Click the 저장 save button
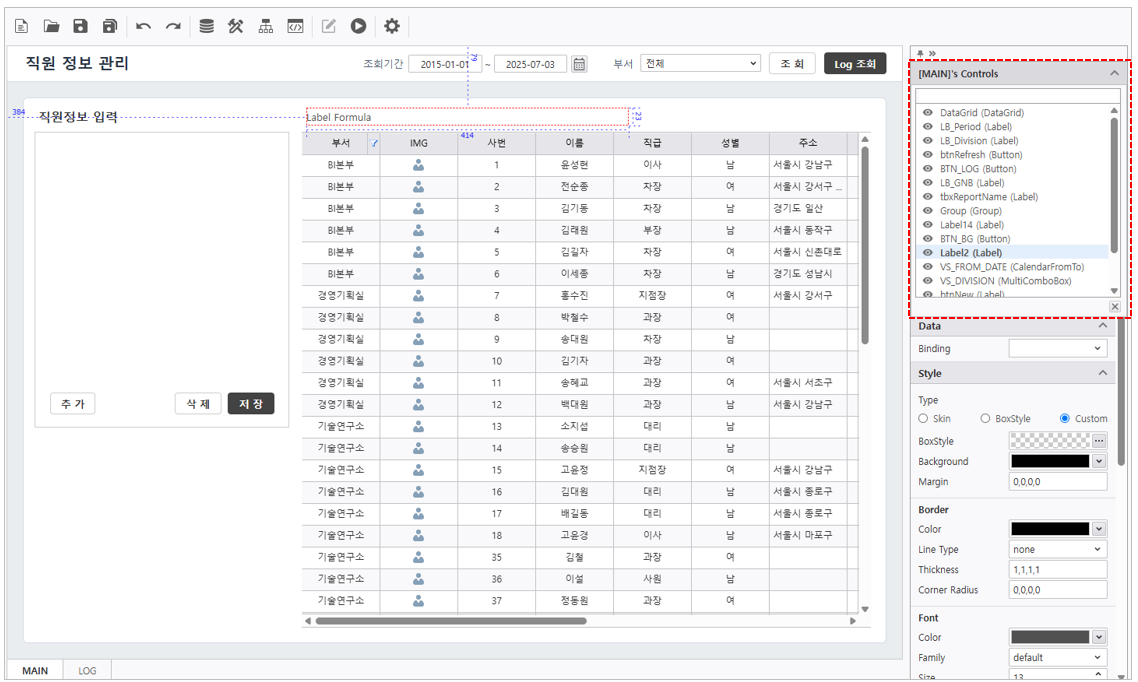This screenshot has width=1138, height=682. (x=251, y=404)
